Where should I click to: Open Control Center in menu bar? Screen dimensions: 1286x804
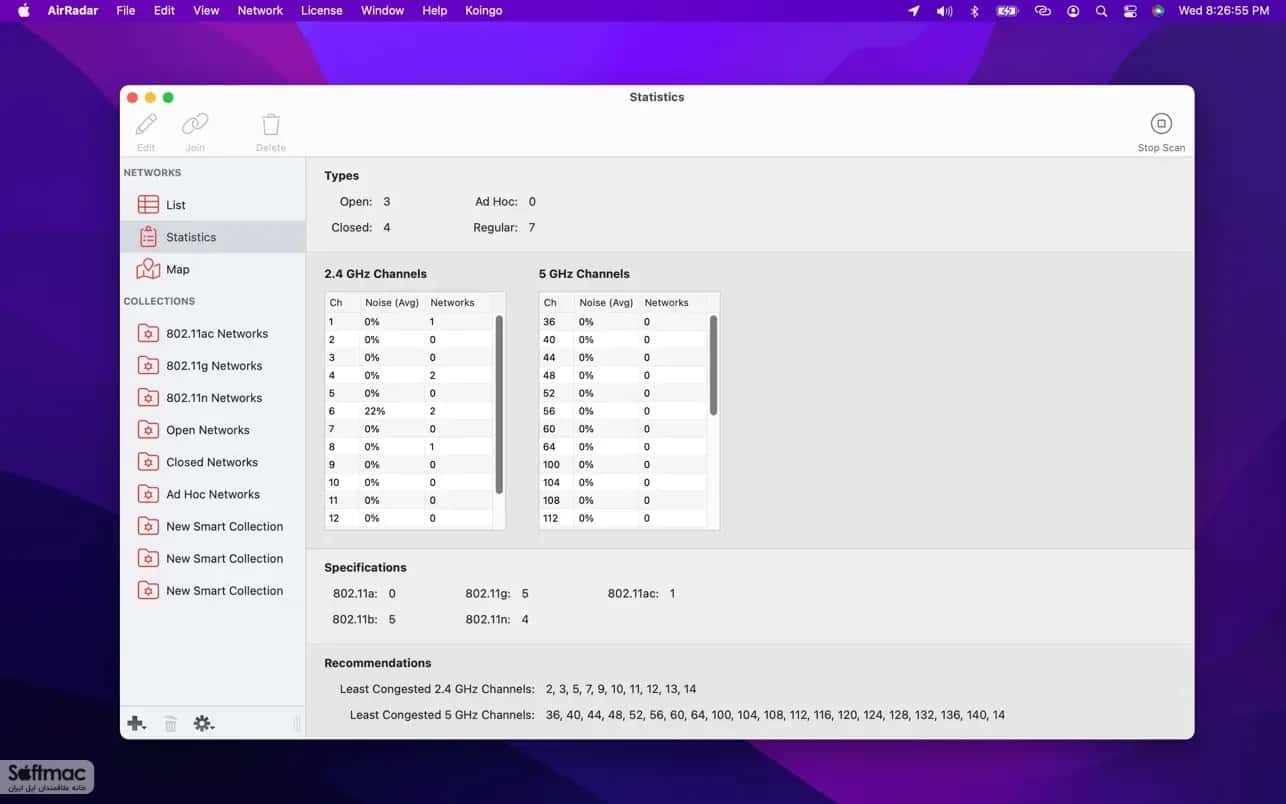[x=1130, y=11]
